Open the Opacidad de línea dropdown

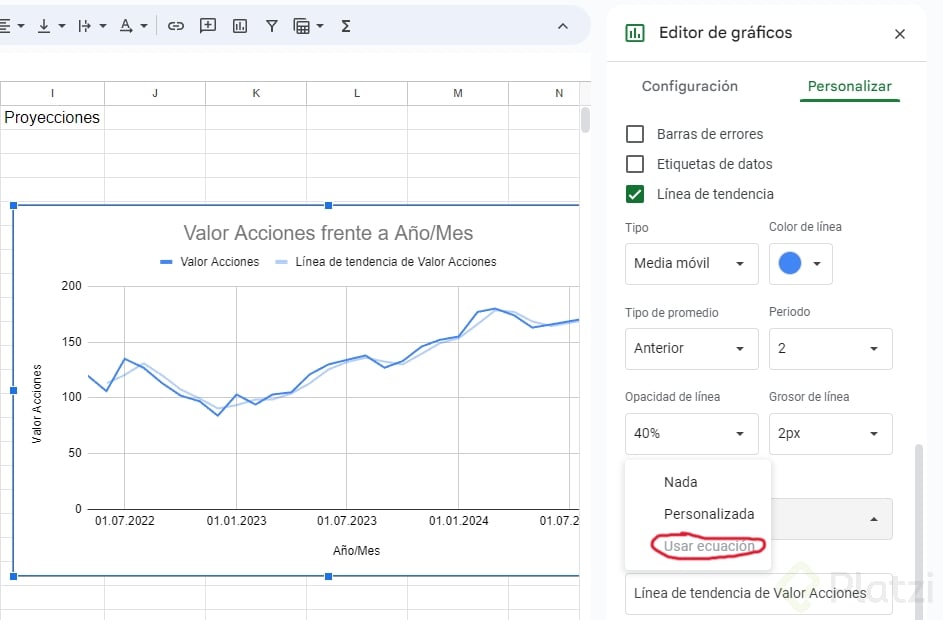click(x=689, y=434)
